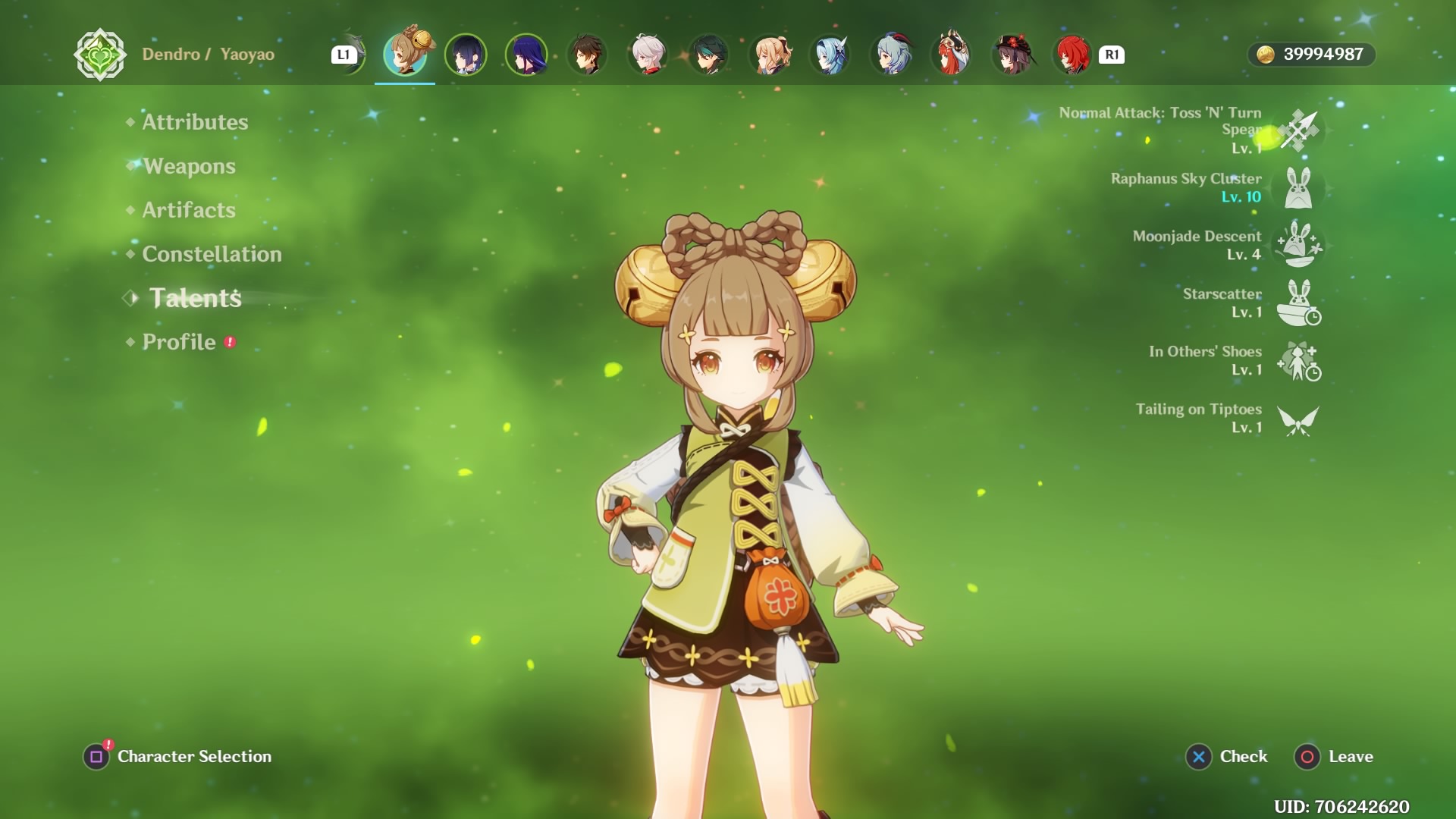Click the cyan Lv. 10 talent level
This screenshot has width=1456, height=819.
[x=1241, y=196]
